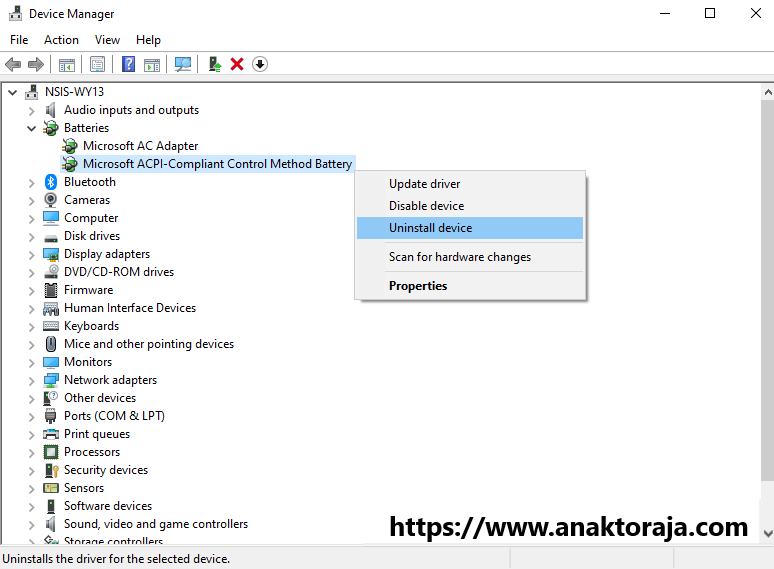Open Properties toolbar icon
This screenshot has width=774, height=569.
coord(97,64)
